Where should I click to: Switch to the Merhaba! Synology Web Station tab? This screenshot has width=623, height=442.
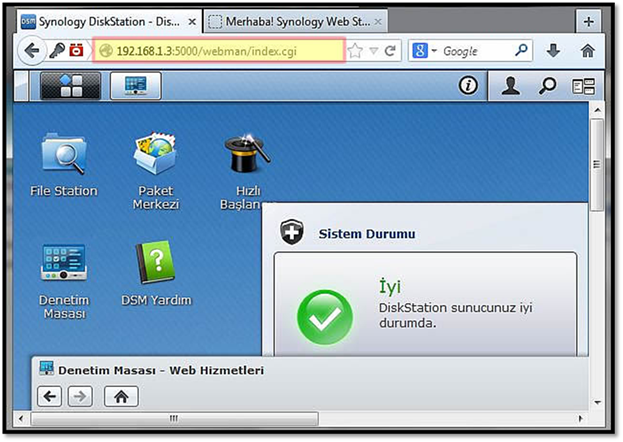pyautogui.click(x=290, y=21)
